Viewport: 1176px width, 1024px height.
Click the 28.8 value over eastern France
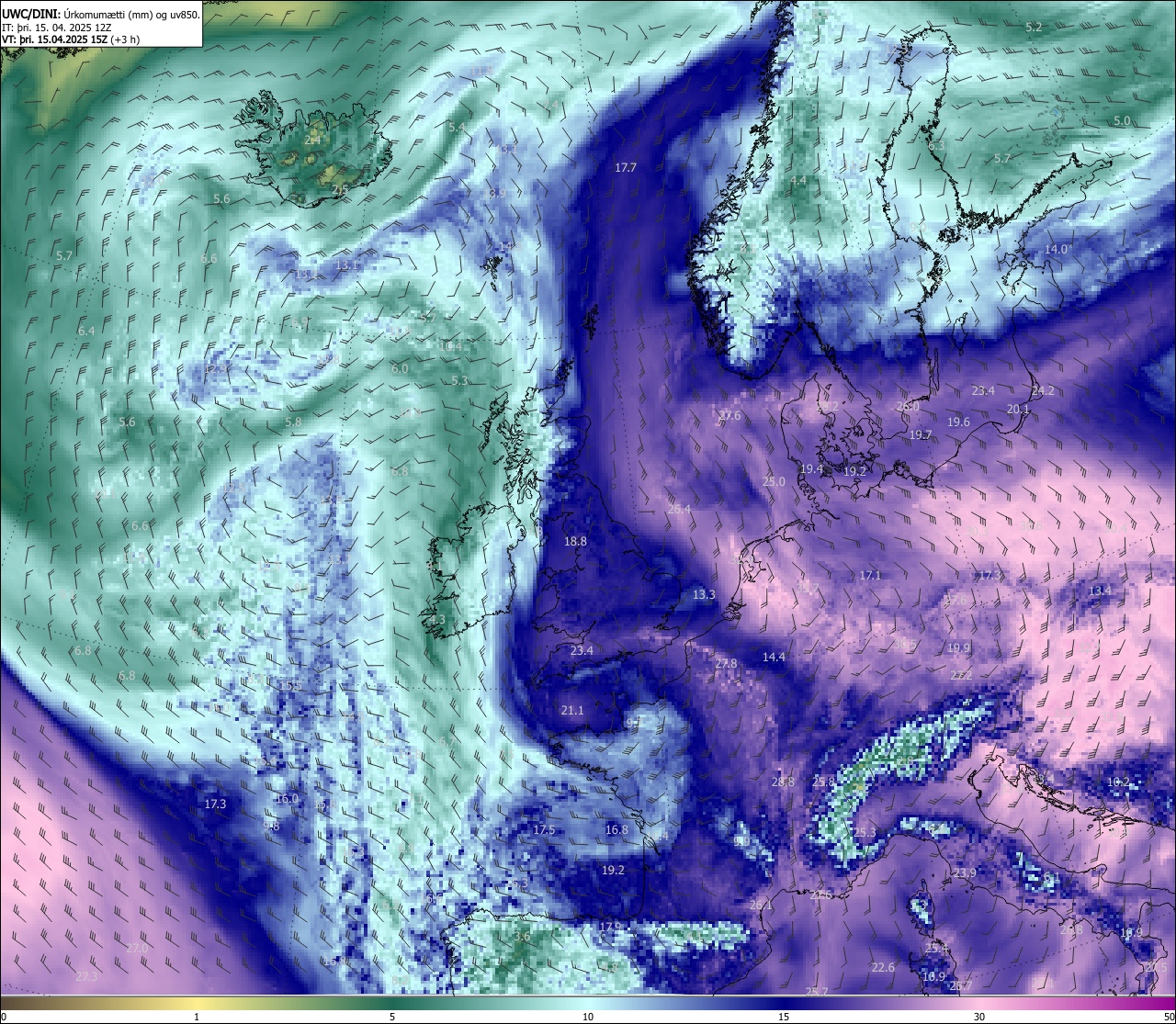tap(783, 782)
